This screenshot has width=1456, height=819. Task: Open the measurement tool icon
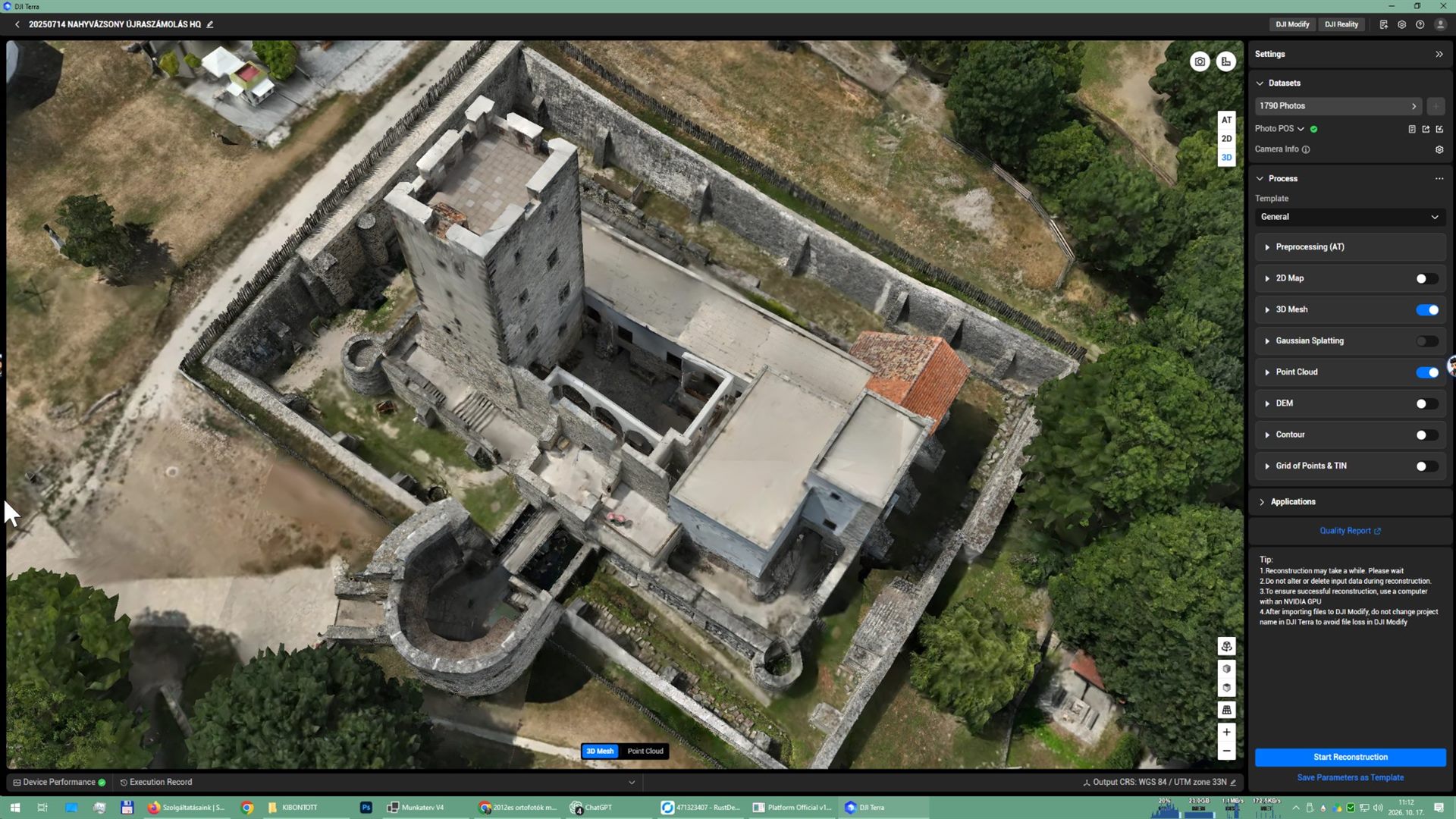pyautogui.click(x=1226, y=62)
